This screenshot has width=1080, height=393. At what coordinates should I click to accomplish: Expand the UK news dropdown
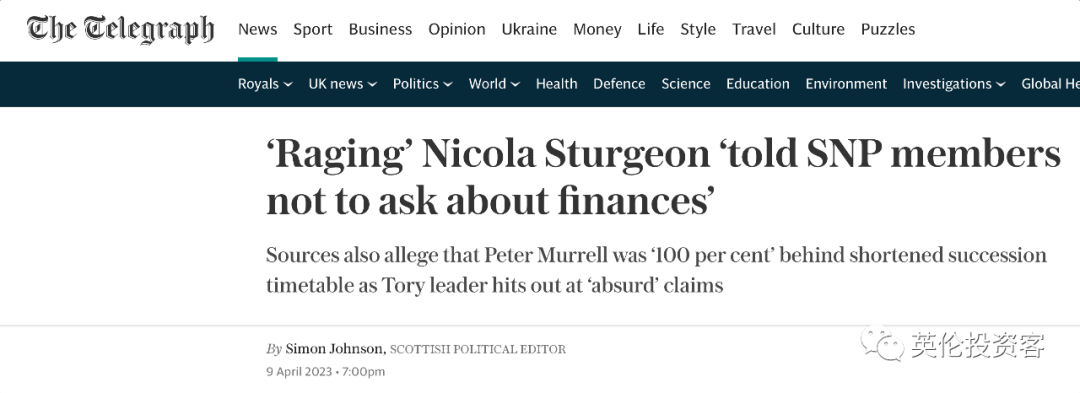click(342, 84)
